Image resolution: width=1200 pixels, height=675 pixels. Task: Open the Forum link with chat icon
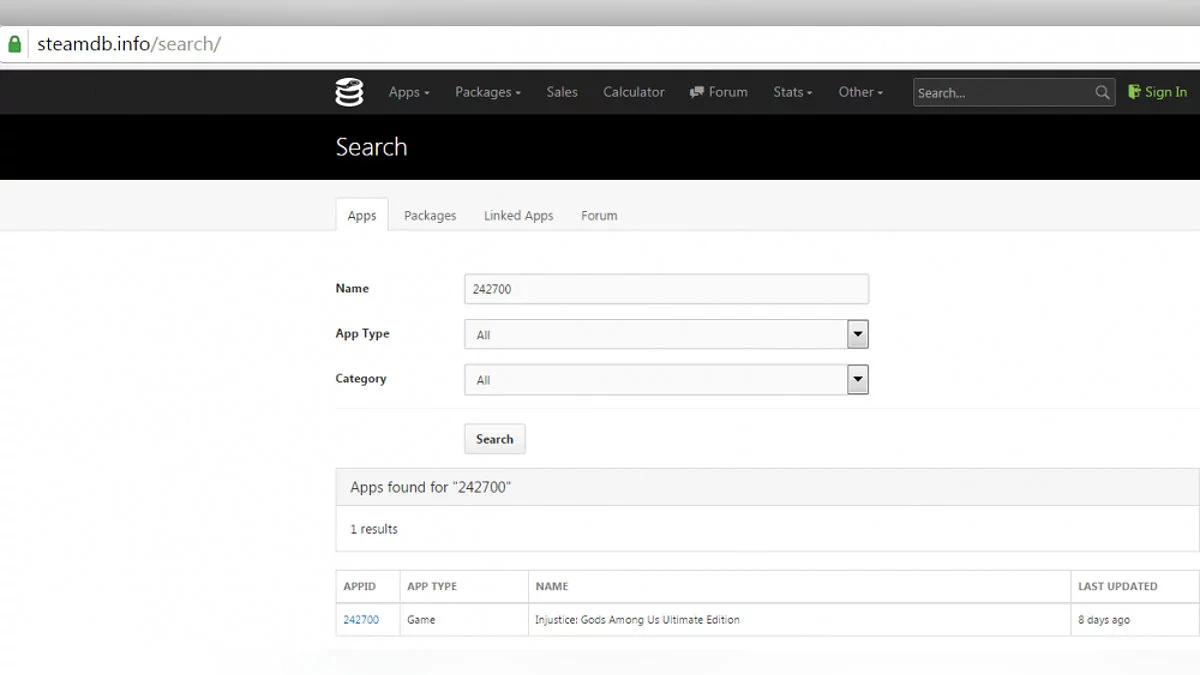[718, 92]
